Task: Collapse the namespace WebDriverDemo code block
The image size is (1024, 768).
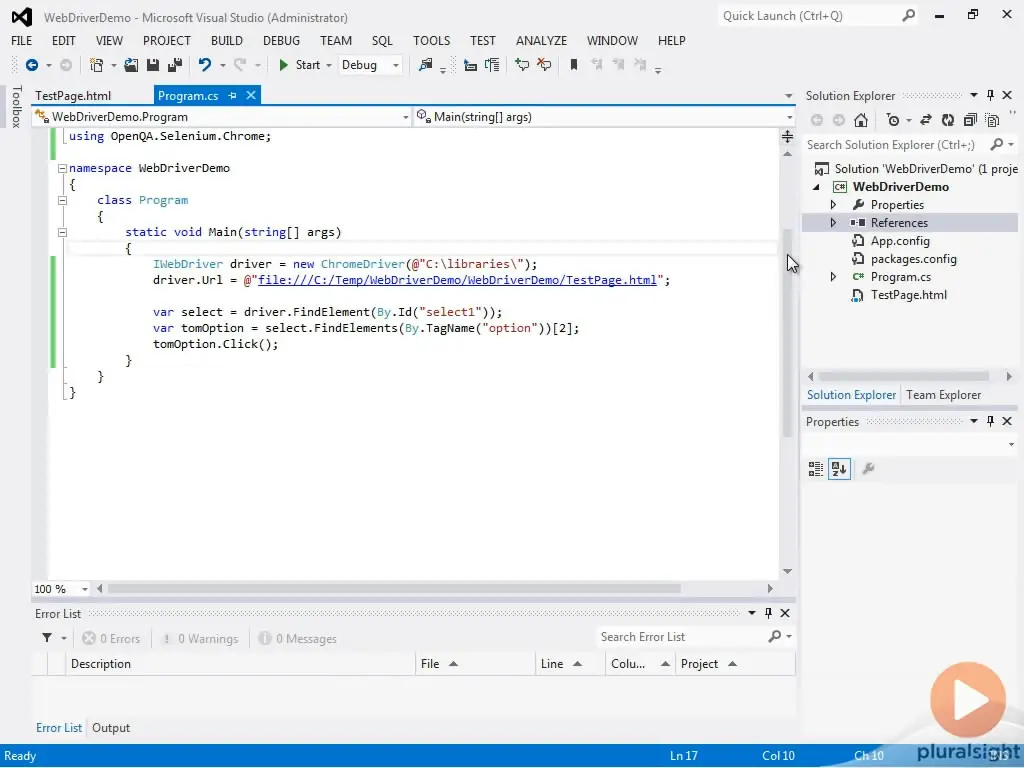Action: tap(62, 168)
